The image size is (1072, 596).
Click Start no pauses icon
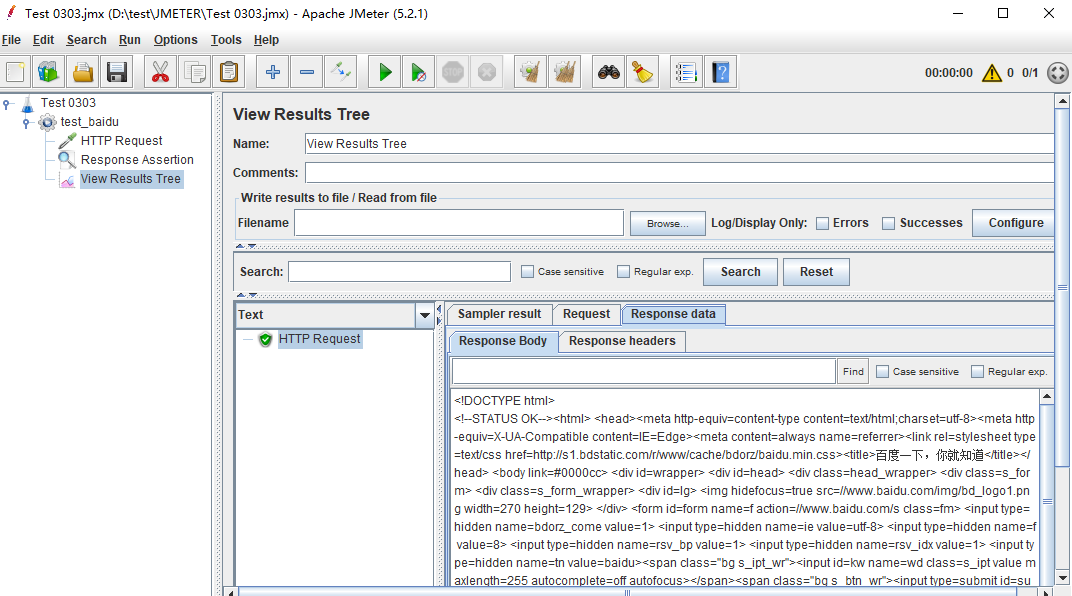418,72
